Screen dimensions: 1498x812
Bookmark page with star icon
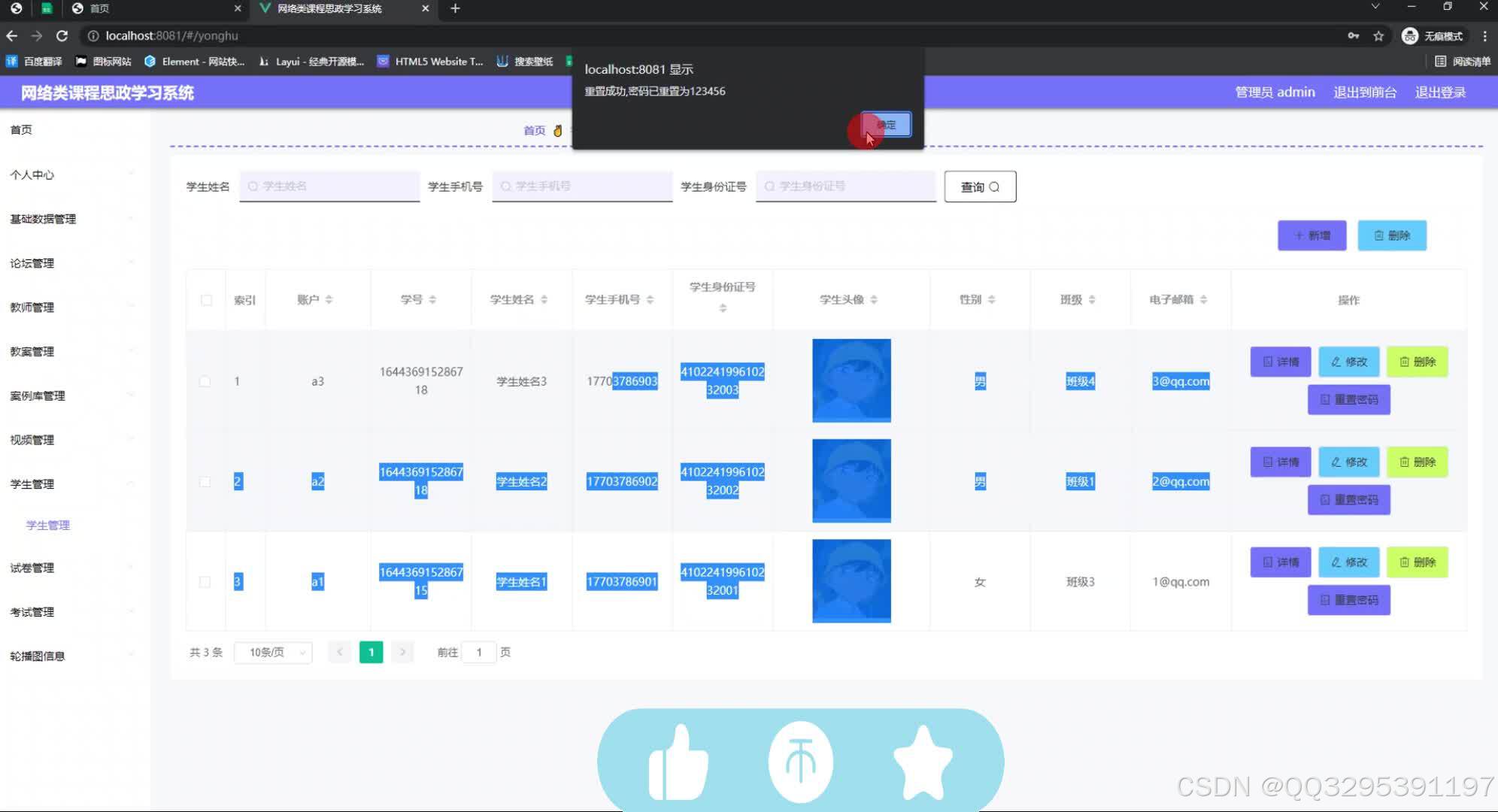click(1378, 35)
